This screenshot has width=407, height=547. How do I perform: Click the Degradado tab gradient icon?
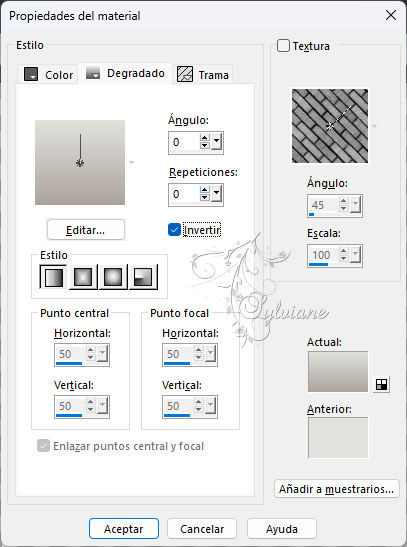[x=93, y=73]
